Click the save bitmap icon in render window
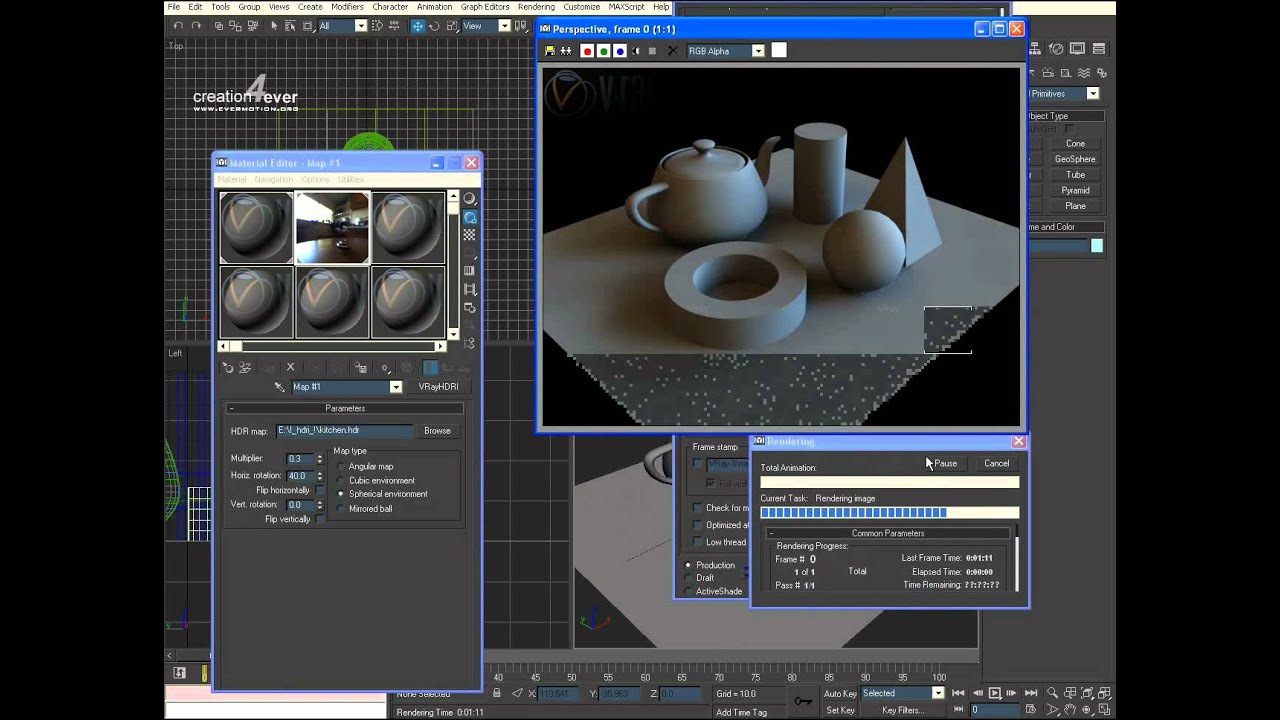The width and height of the screenshot is (1280, 720). coord(549,51)
